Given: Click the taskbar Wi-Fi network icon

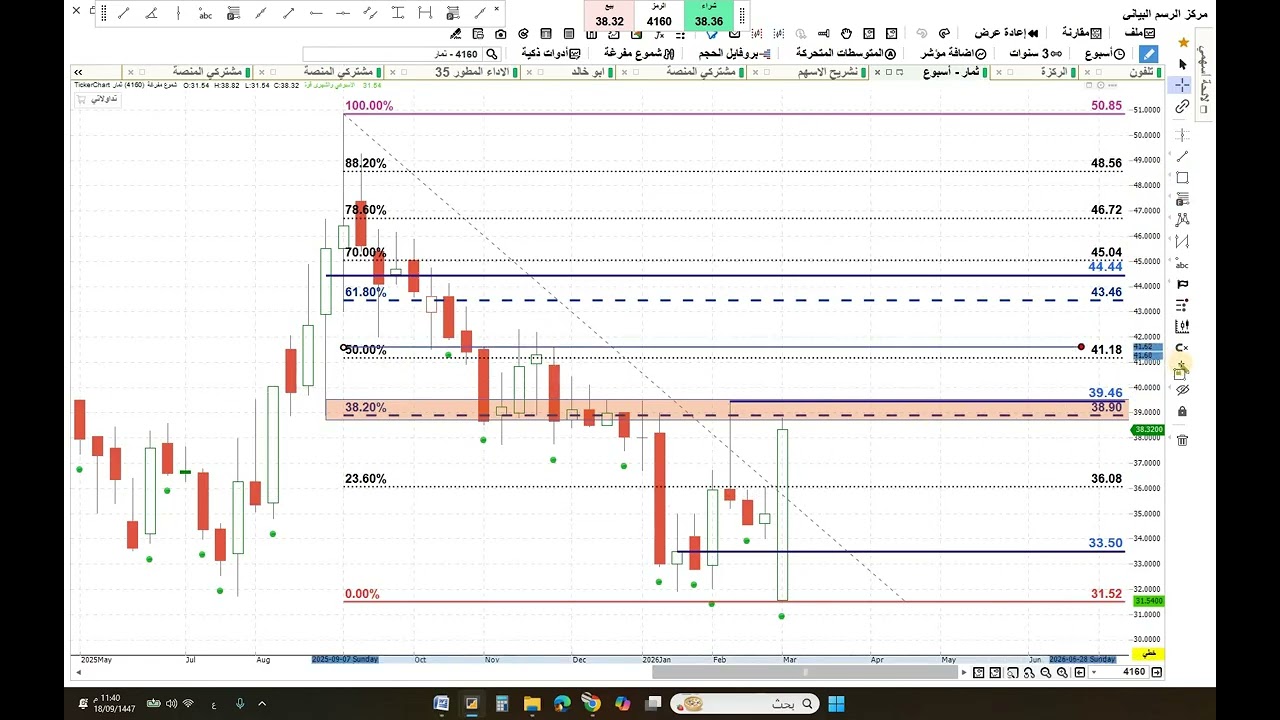Looking at the screenshot, I should 188,704.
